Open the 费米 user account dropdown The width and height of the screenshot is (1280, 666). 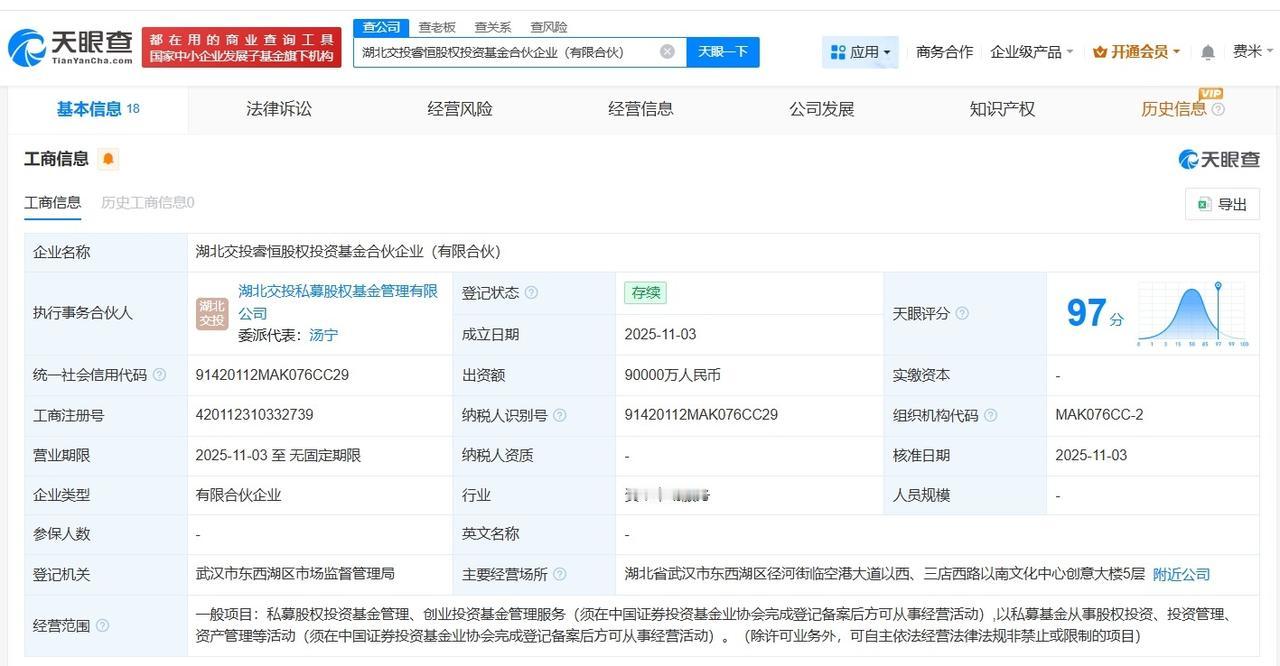tap(1253, 52)
